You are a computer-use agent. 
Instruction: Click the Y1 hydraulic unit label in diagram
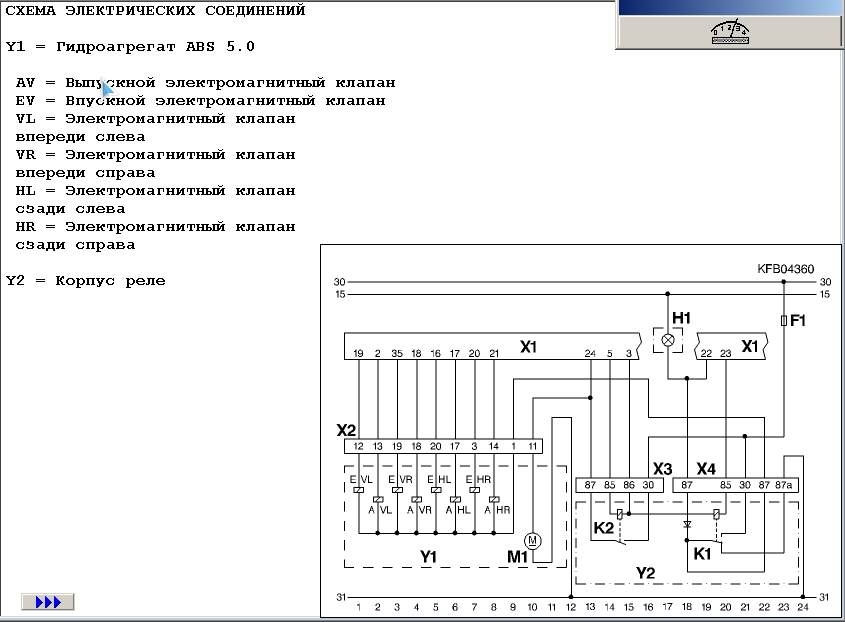tap(429, 555)
